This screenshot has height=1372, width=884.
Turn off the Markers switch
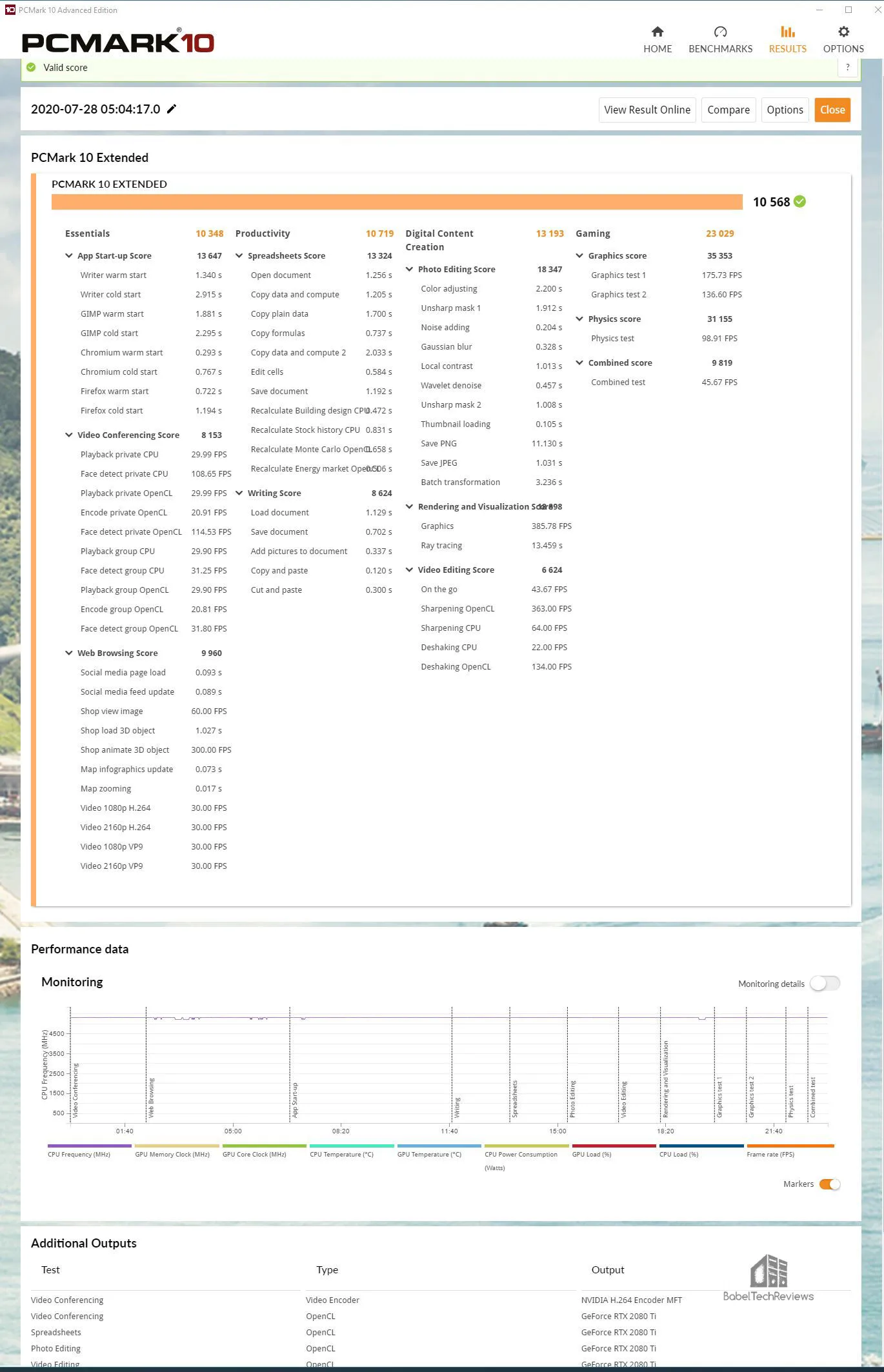(x=829, y=1184)
